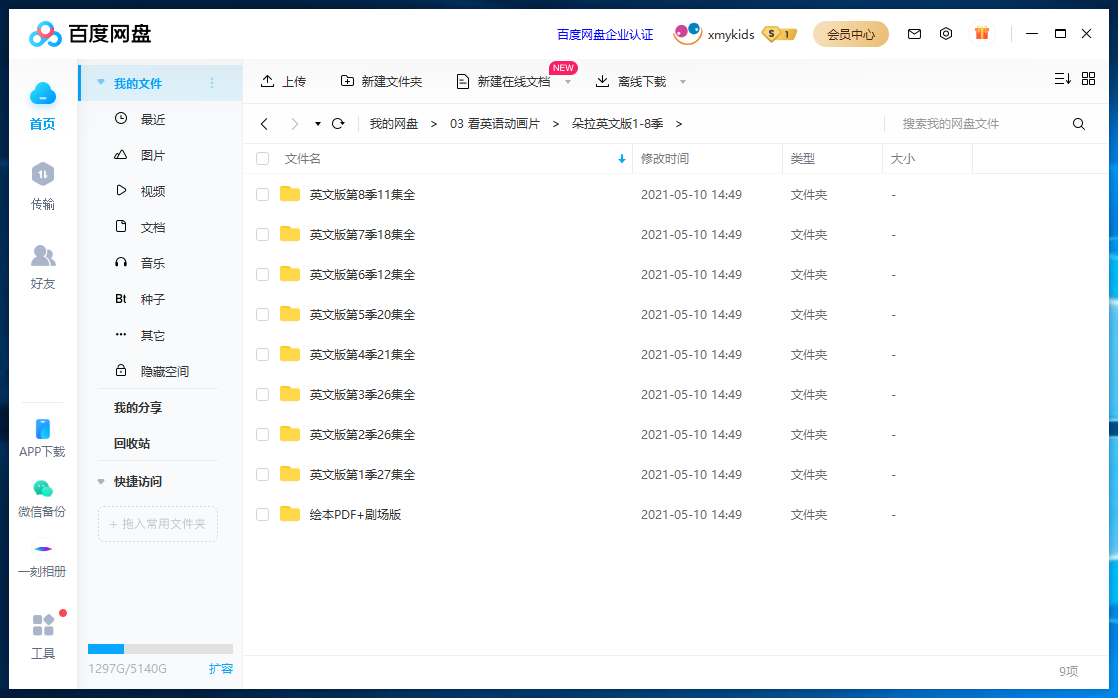The width and height of the screenshot is (1118, 698).
Task: Open the sort order icon
Action: pyautogui.click(x=1062, y=78)
